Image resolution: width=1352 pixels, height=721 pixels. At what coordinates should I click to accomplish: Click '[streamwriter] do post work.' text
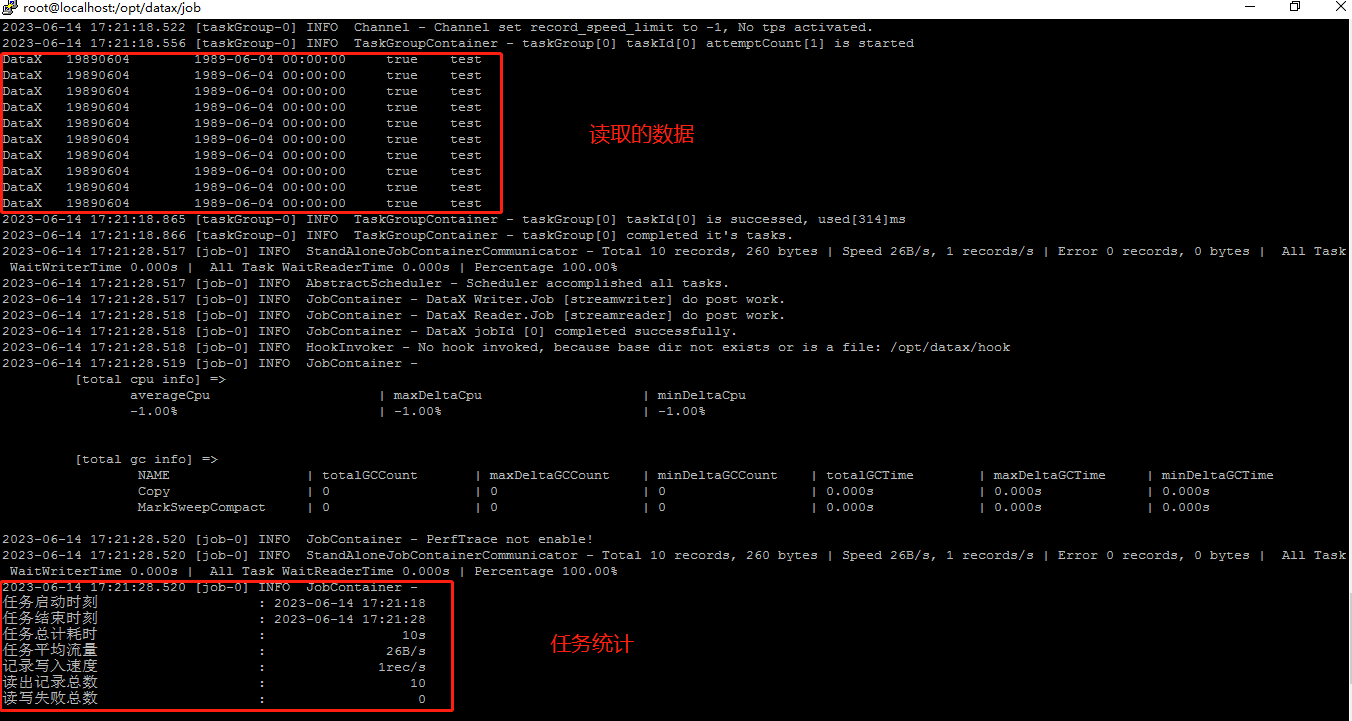(673, 299)
